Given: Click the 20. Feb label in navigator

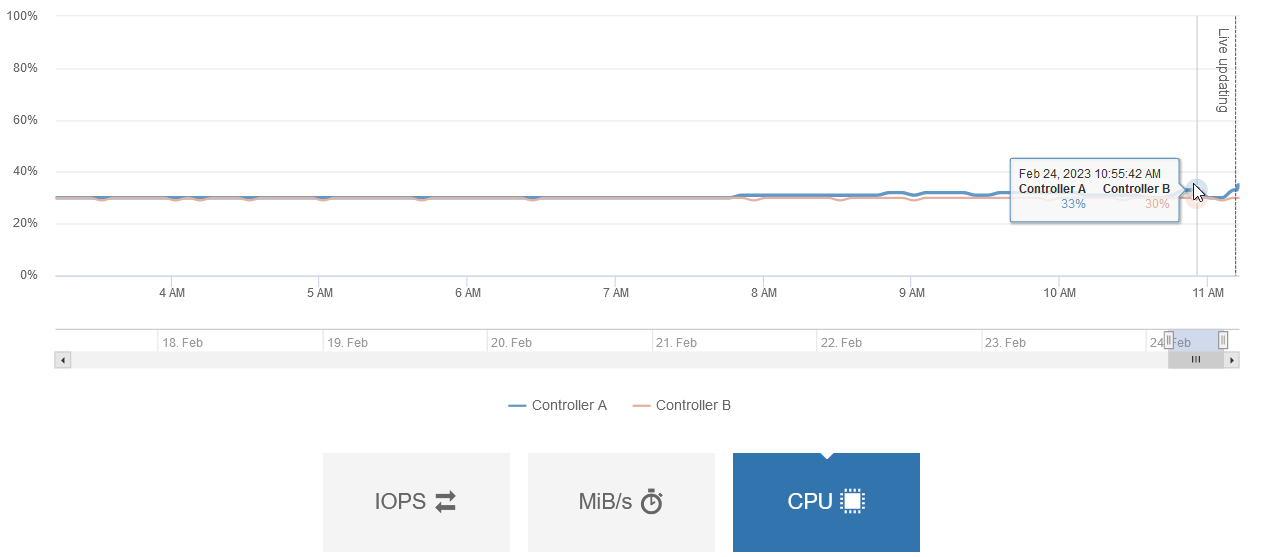Looking at the screenshot, I should click(x=512, y=343).
